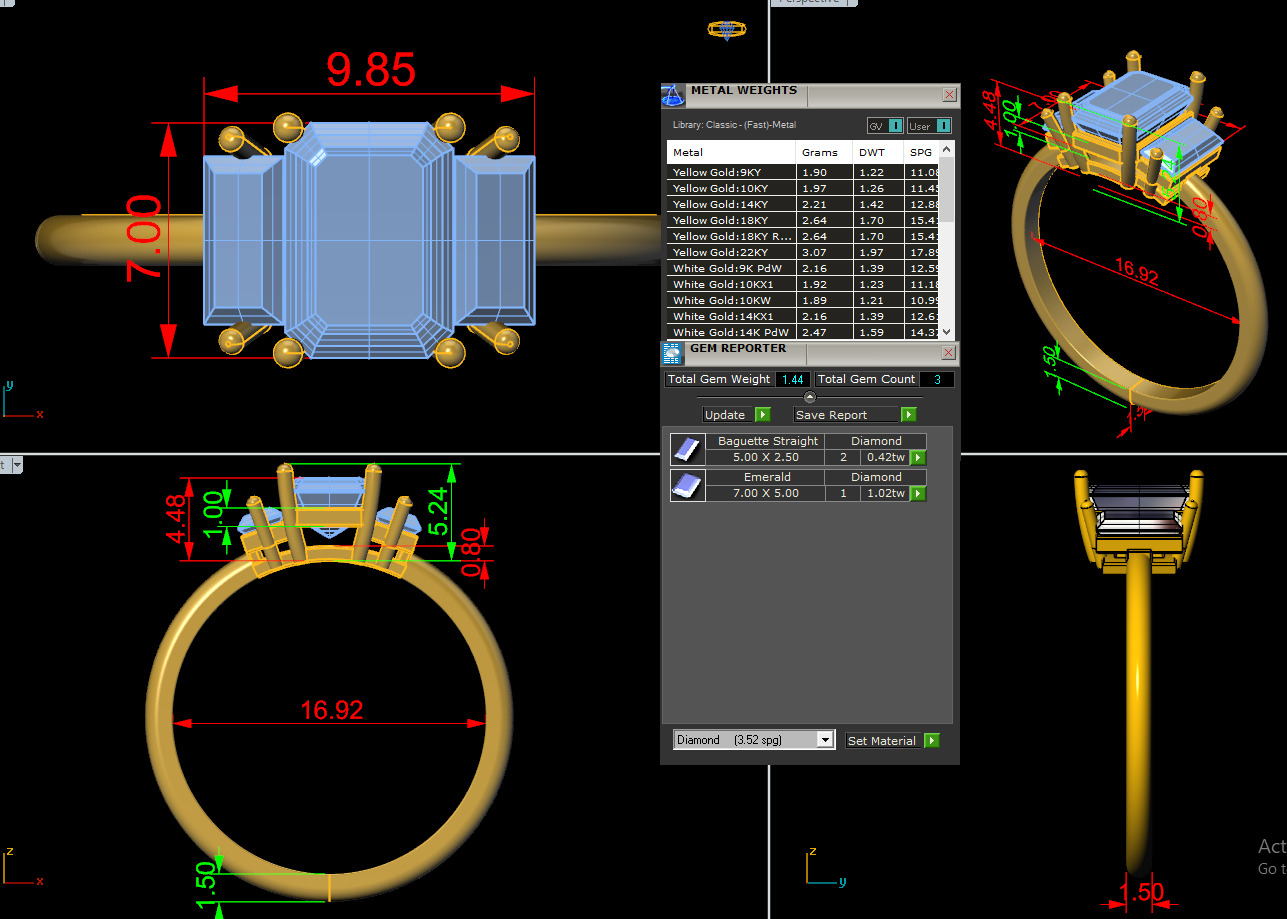The width and height of the screenshot is (1287, 919).
Task: Click the Metal column header
Action: 732,153
